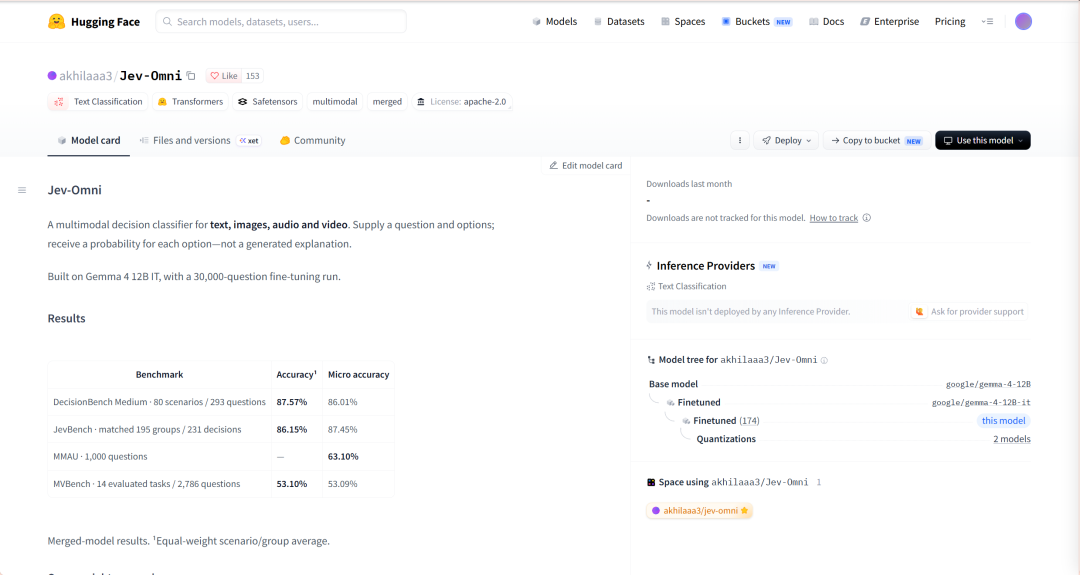Click the Hugging Face logo emoji

(x=56, y=21)
